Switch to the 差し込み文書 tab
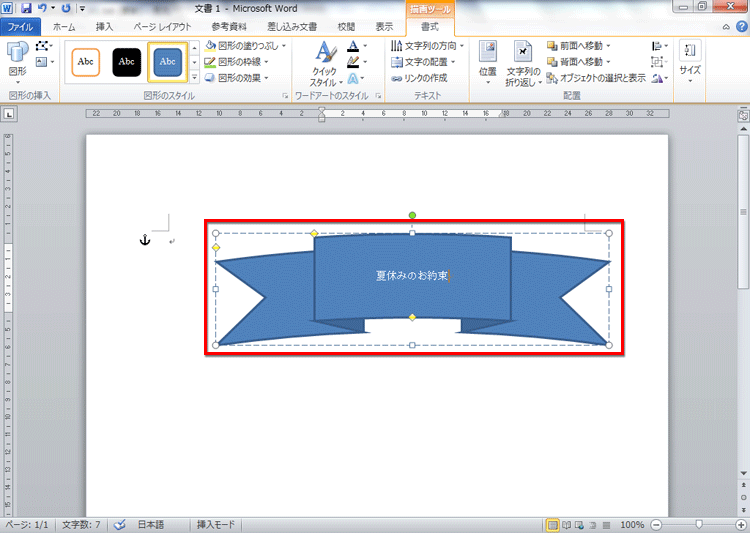Screen dimensions: 750x533 292,27
